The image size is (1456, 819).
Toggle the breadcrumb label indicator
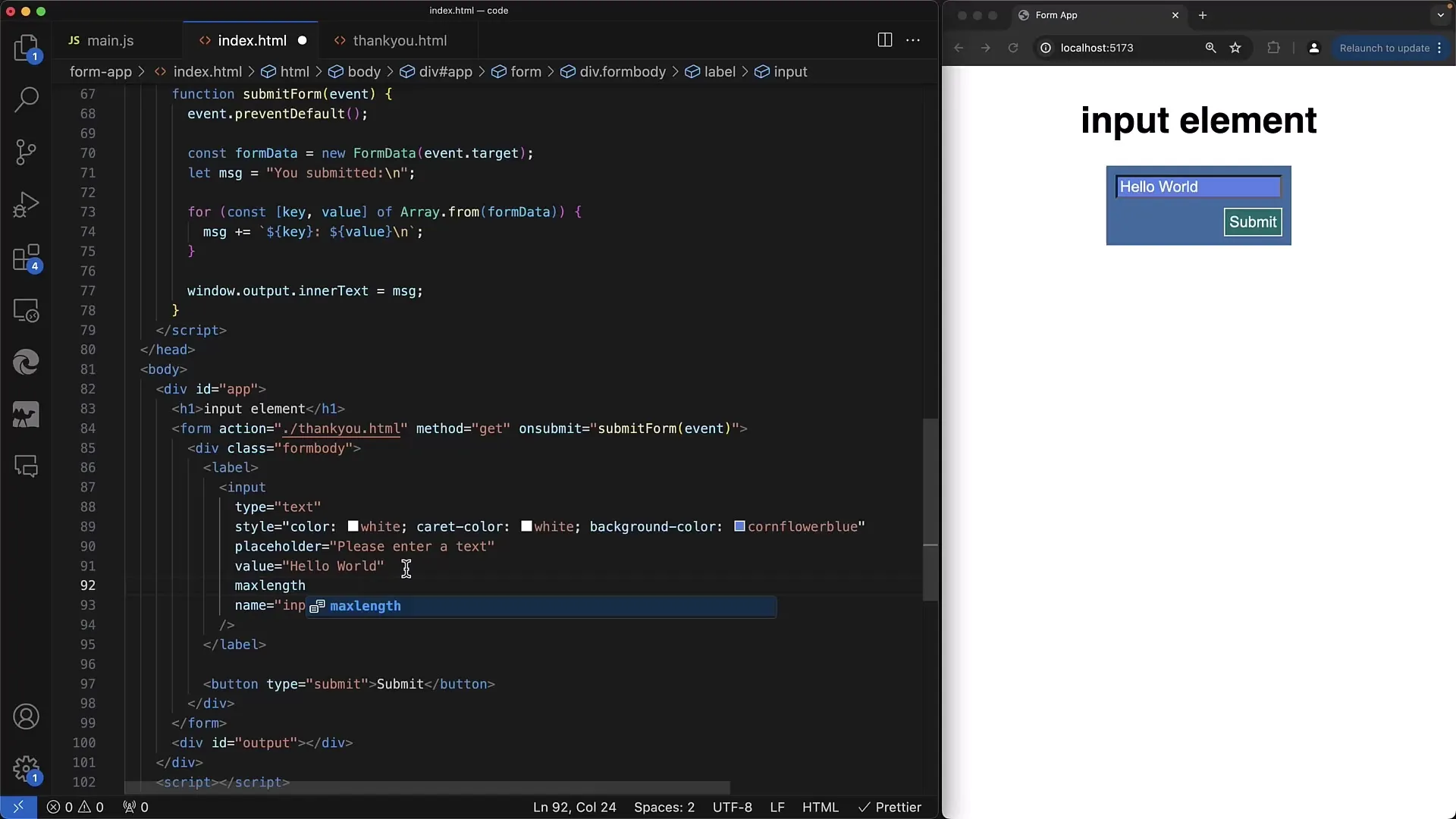tap(720, 71)
